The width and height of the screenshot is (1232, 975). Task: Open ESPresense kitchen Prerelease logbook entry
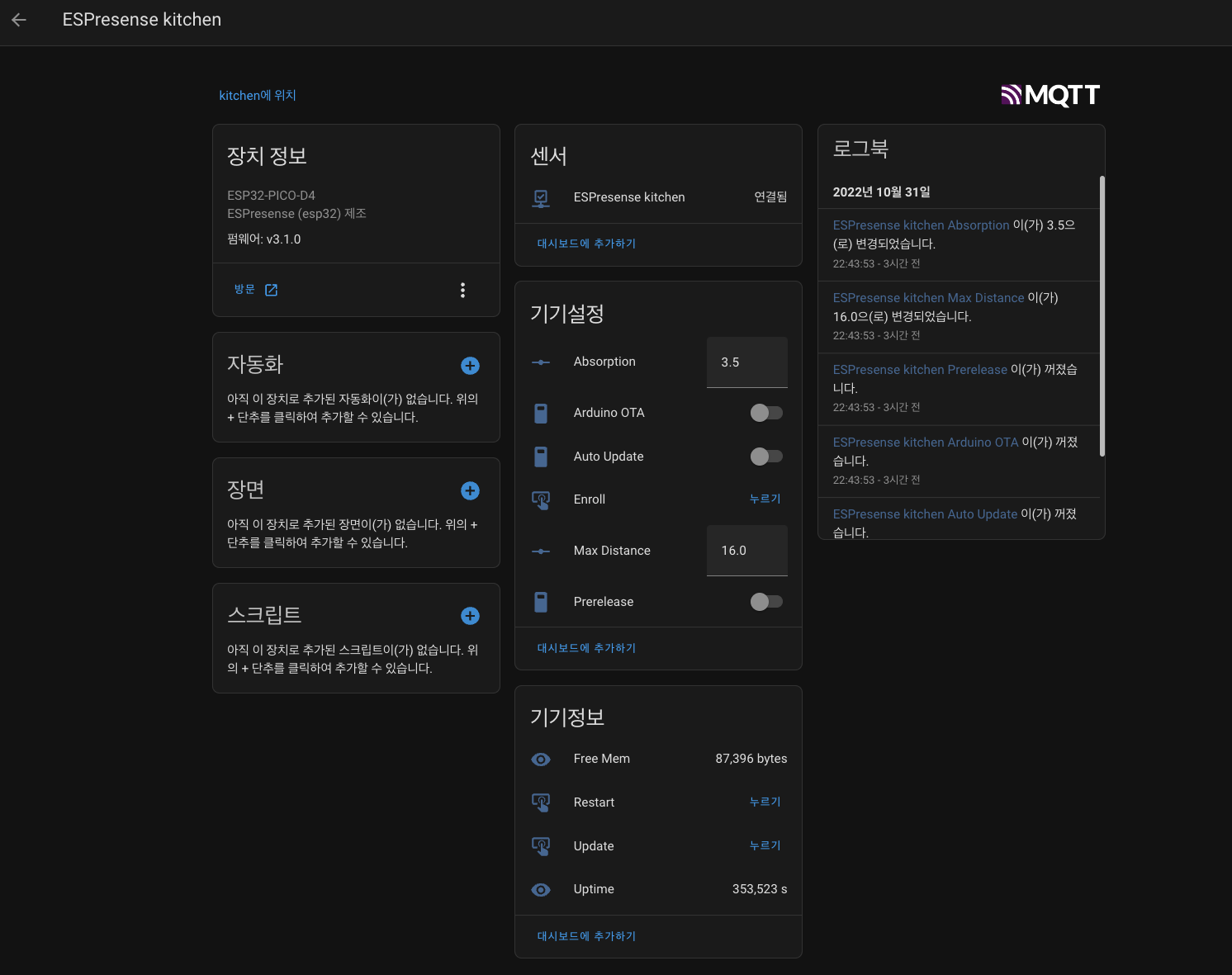click(x=920, y=370)
